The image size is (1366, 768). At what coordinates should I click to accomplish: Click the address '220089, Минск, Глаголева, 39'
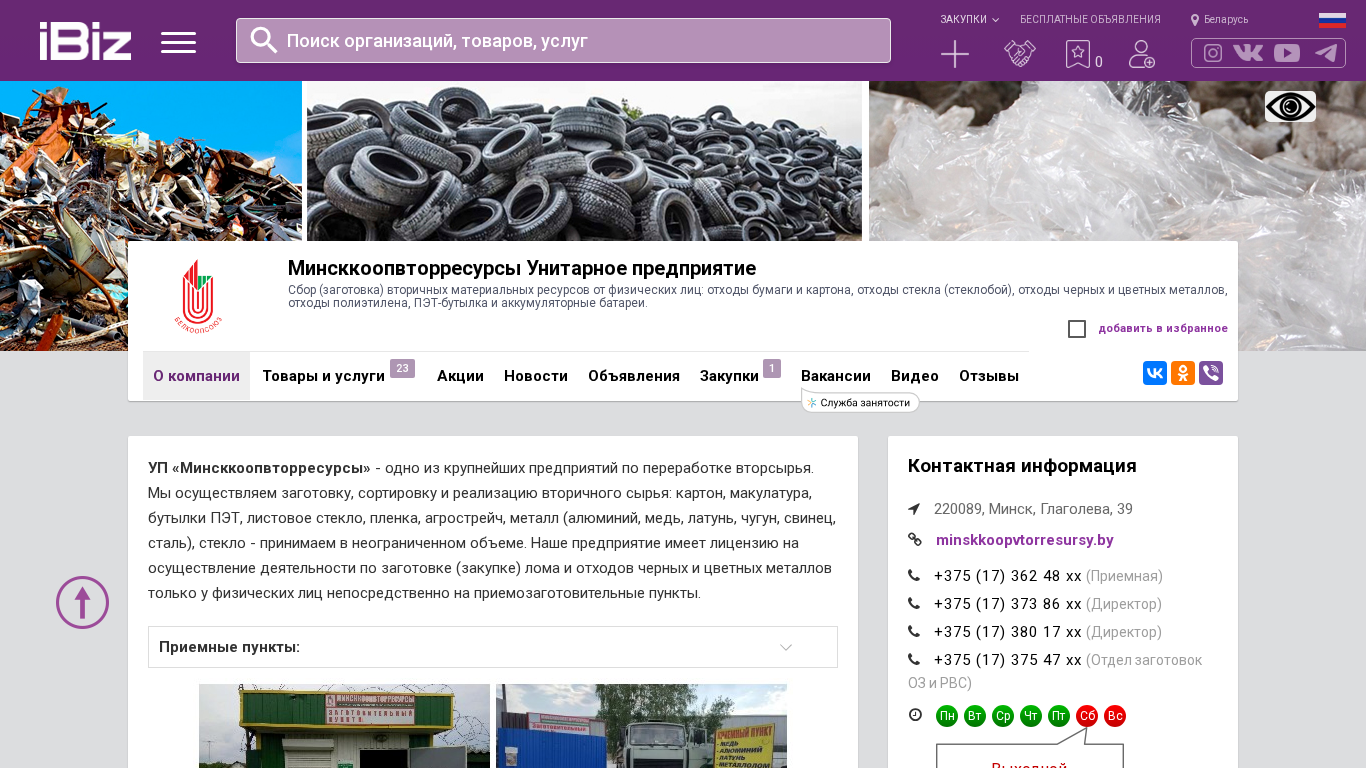1033,509
